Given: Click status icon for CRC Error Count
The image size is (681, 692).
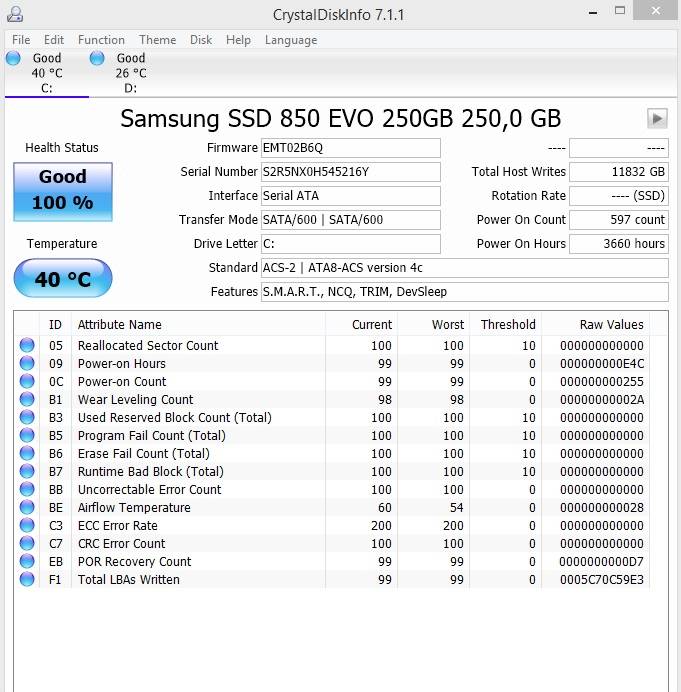Looking at the screenshot, I should pos(27,543).
